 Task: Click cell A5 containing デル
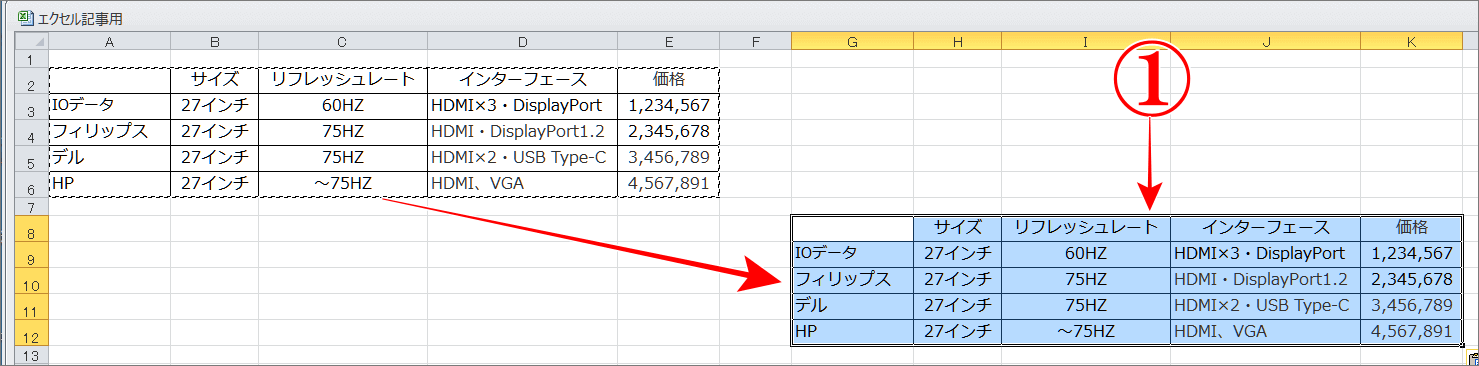[109, 158]
